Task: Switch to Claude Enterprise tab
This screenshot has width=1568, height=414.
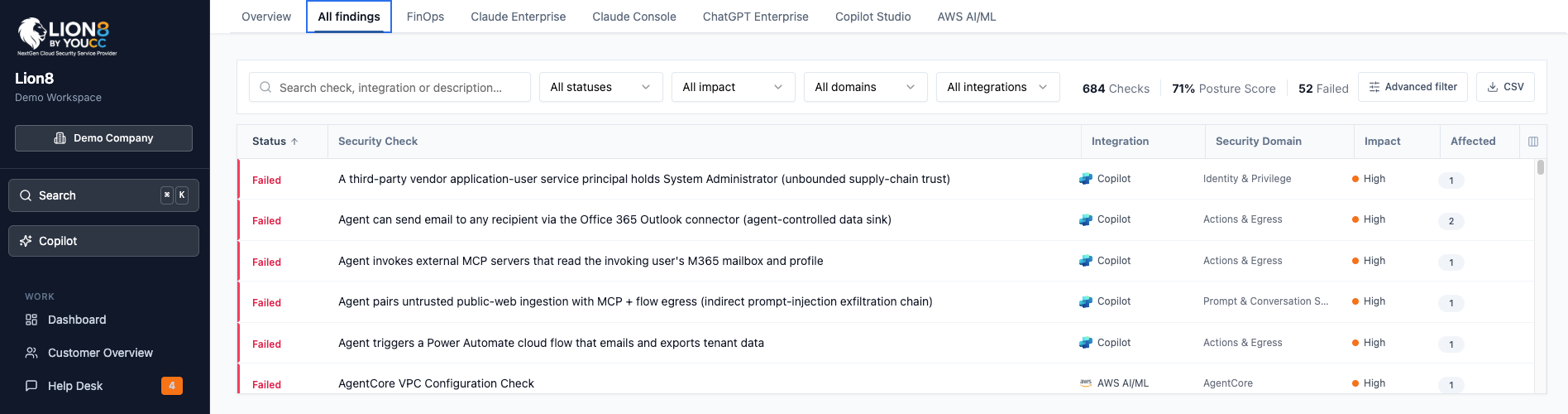Action: (519, 17)
